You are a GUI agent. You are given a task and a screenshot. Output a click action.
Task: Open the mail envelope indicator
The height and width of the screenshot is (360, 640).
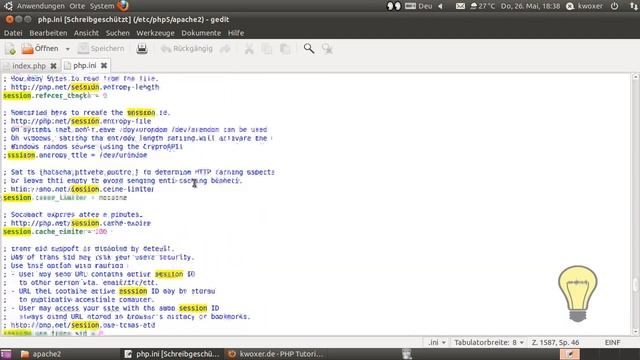460,6
